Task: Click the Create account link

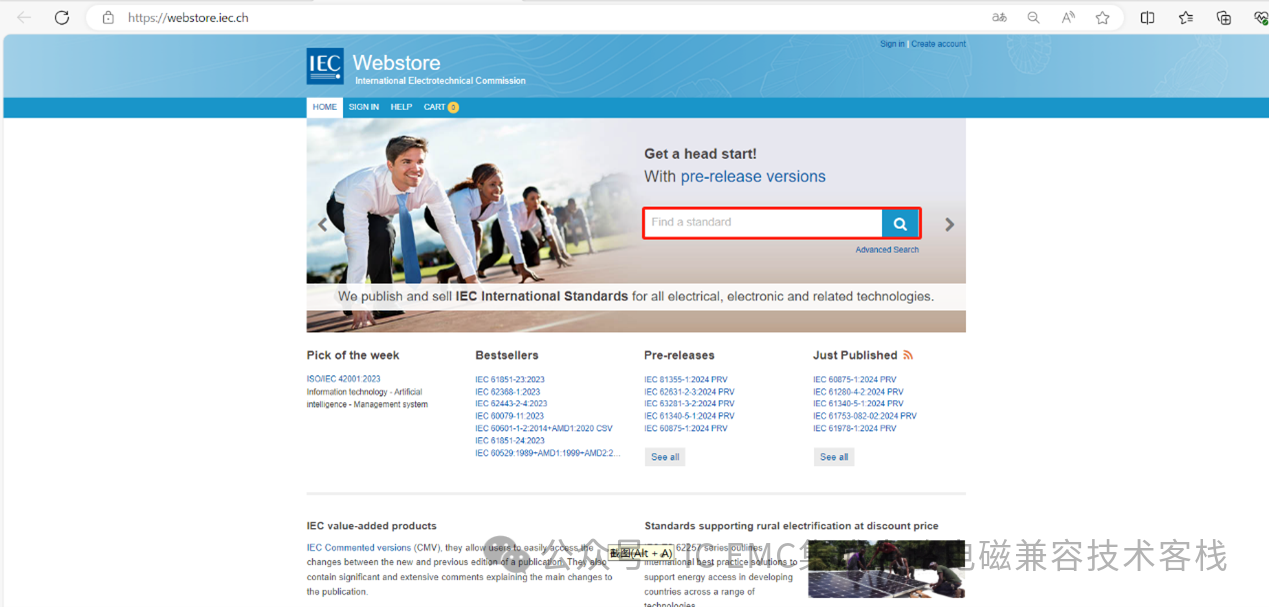Action: click(938, 44)
